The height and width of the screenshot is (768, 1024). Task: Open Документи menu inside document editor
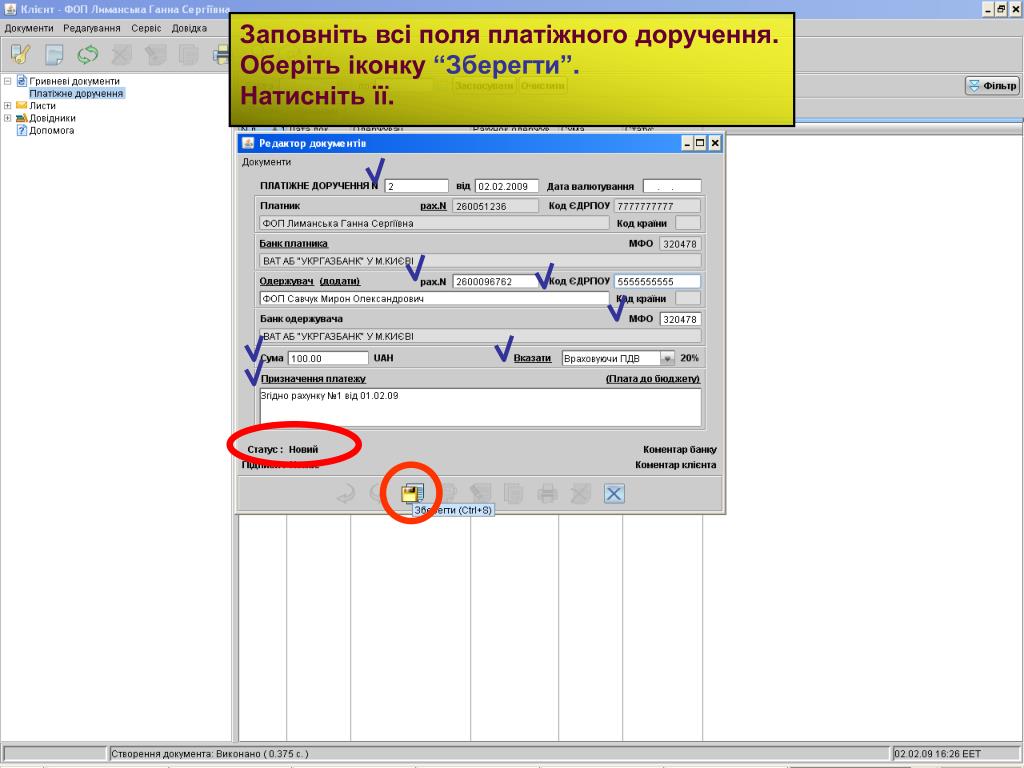[x=266, y=162]
